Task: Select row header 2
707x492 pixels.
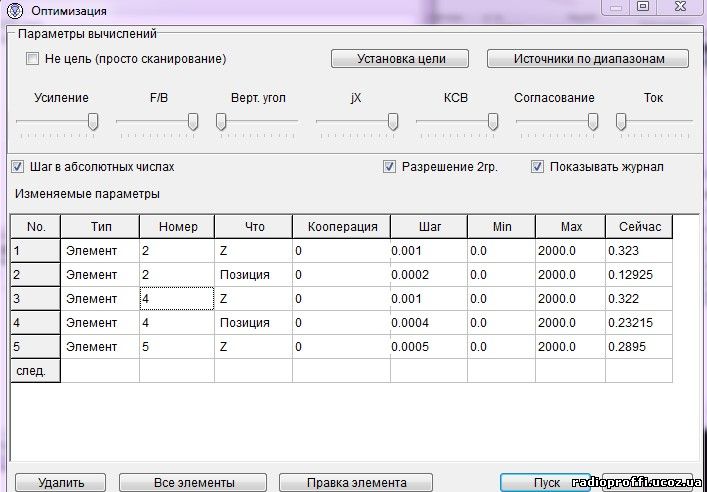Action: (x=36, y=275)
